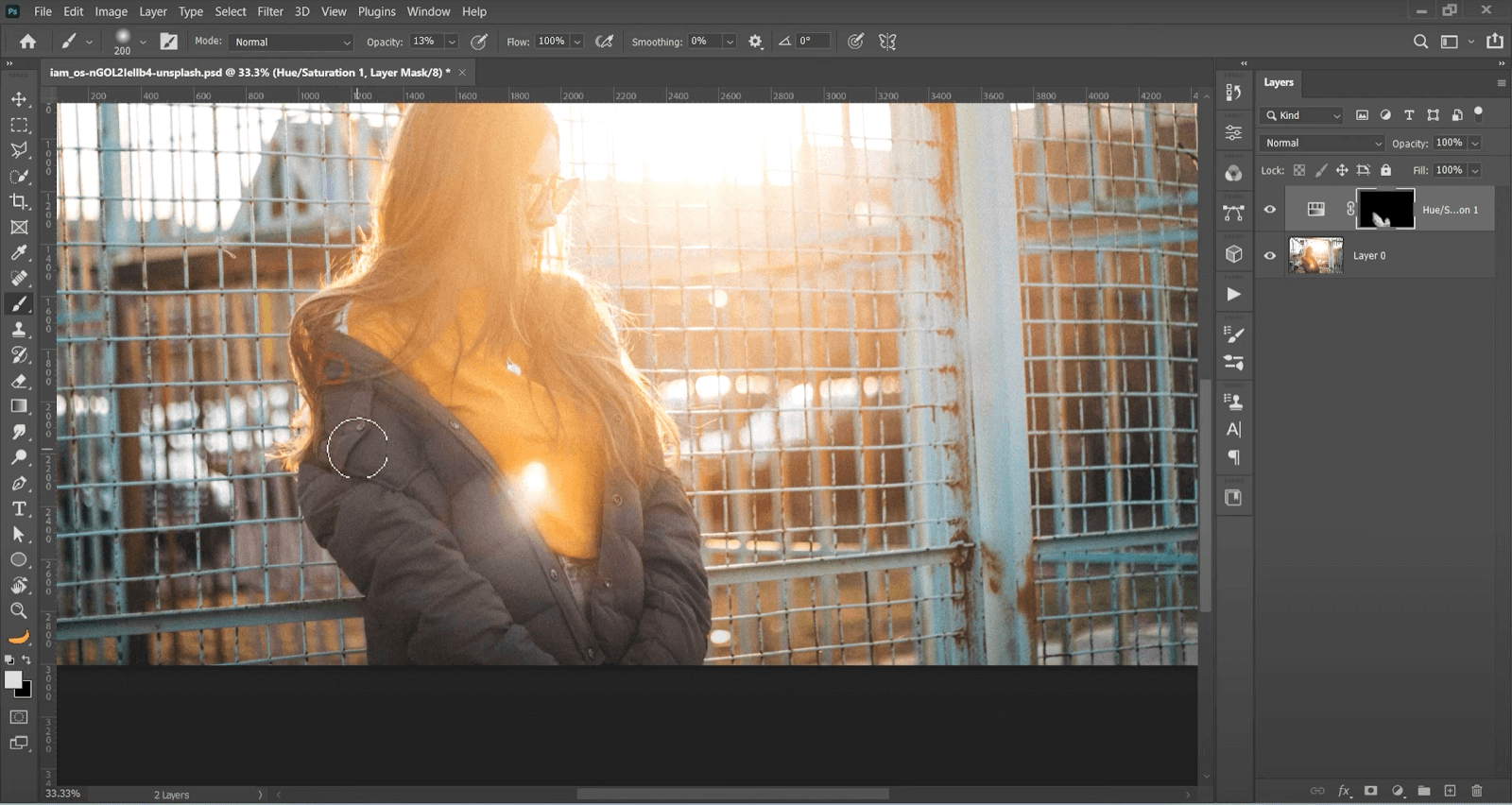Select the Frame tool
Image resolution: width=1512 pixels, height=805 pixels.
(x=19, y=227)
